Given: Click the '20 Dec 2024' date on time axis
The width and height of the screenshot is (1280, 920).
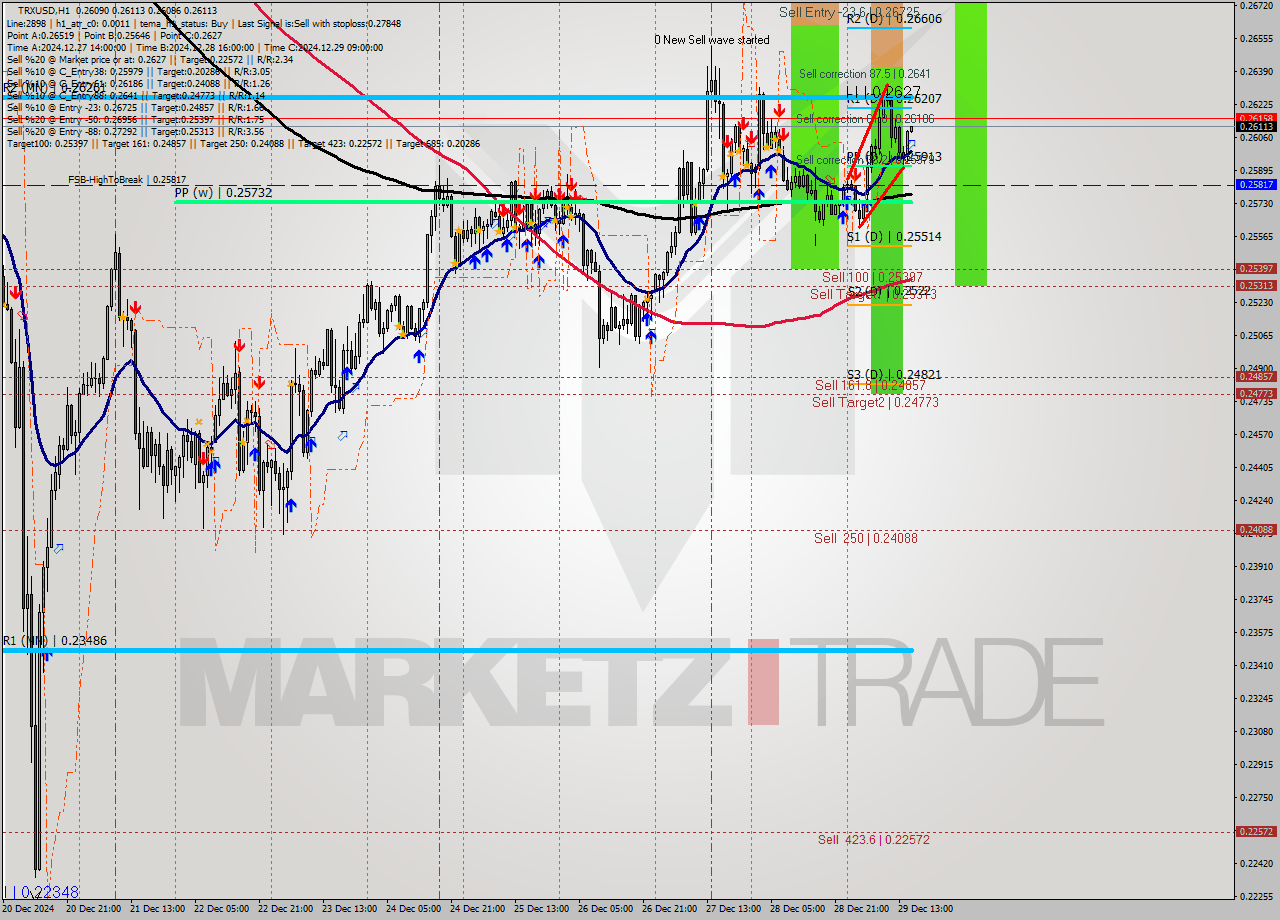Looking at the screenshot, I should click(x=28, y=909).
